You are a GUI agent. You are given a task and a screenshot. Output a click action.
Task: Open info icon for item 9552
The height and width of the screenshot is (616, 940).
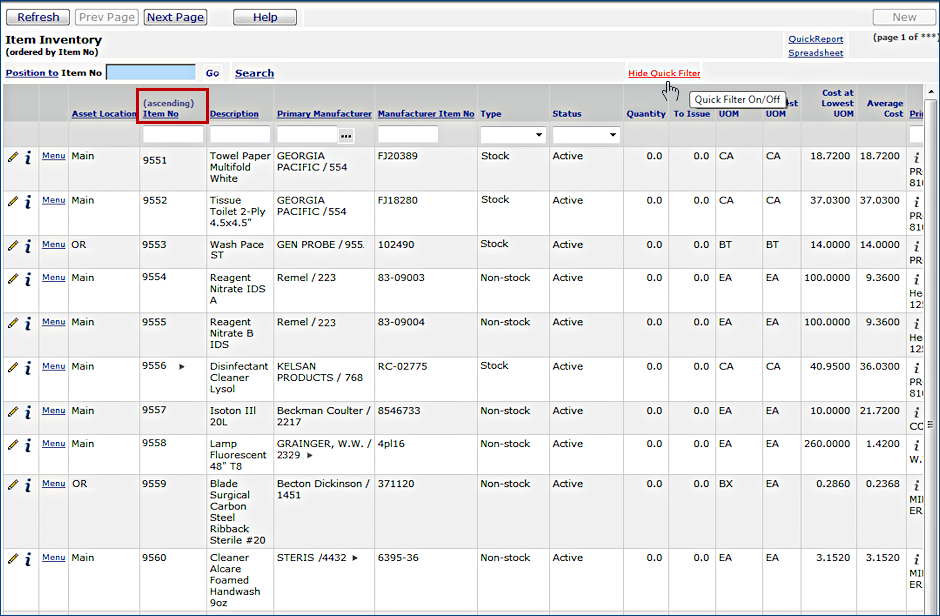[28, 201]
